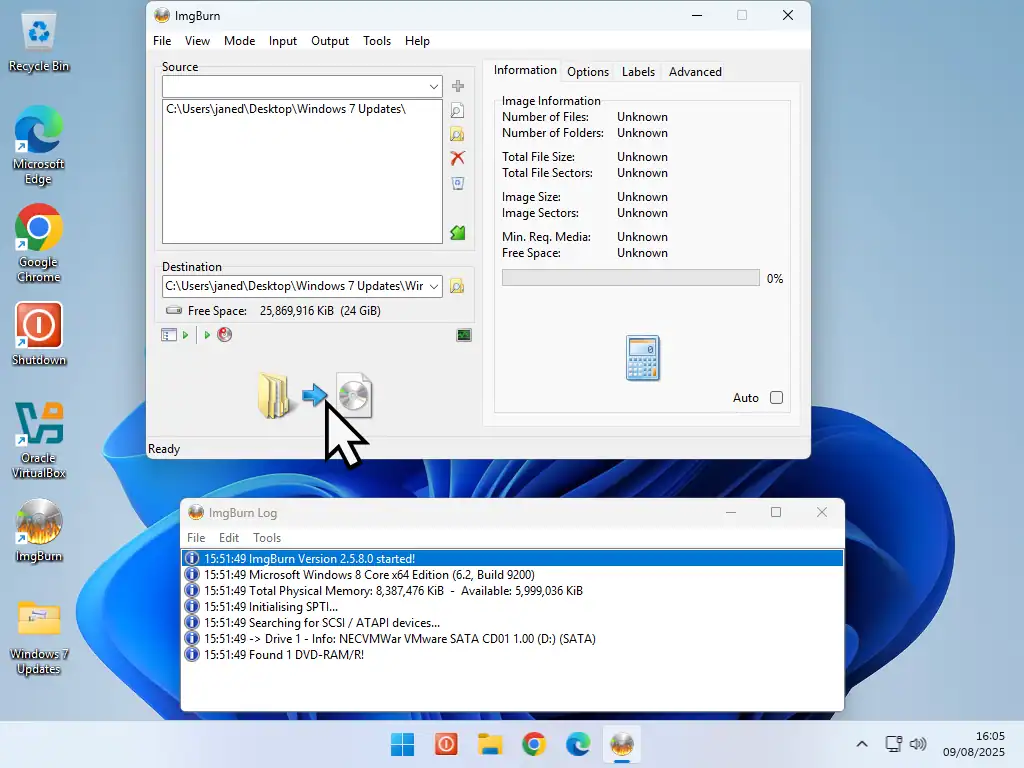Browse for a source folder
1024x768 pixels.
click(457, 134)
